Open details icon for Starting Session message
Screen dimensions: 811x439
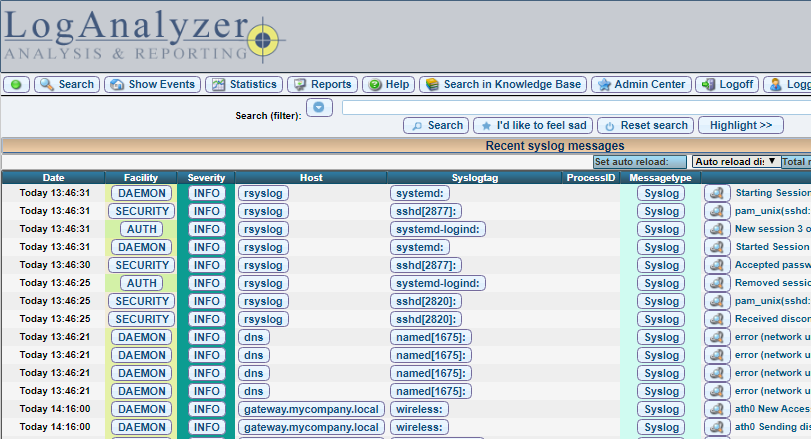(x=717, y=193)
